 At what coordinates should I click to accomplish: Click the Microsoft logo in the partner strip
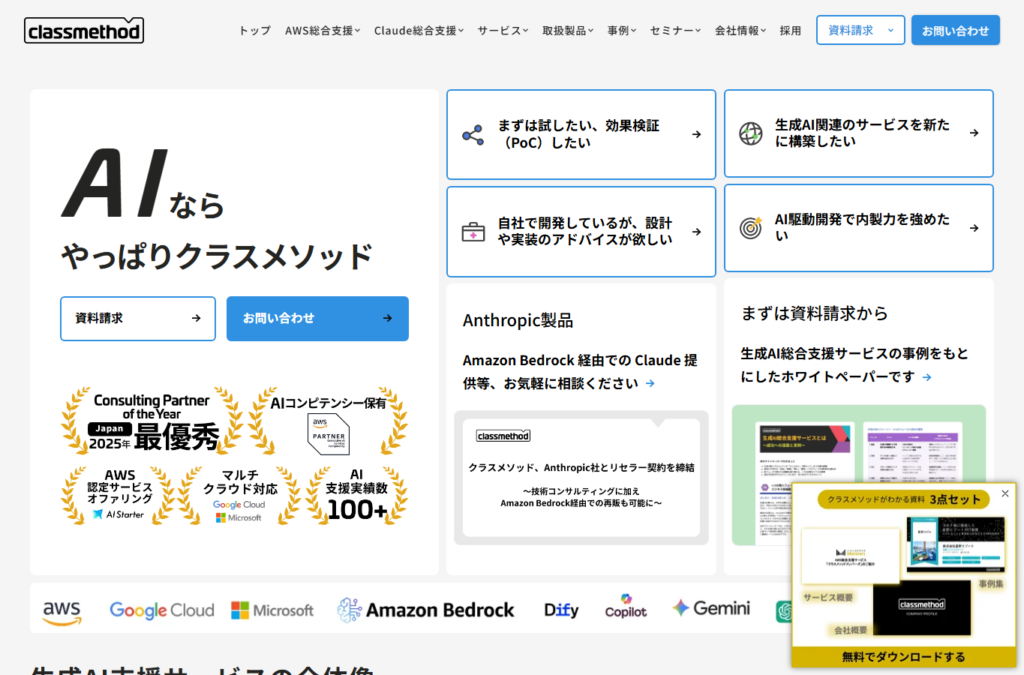click(272, 610)
